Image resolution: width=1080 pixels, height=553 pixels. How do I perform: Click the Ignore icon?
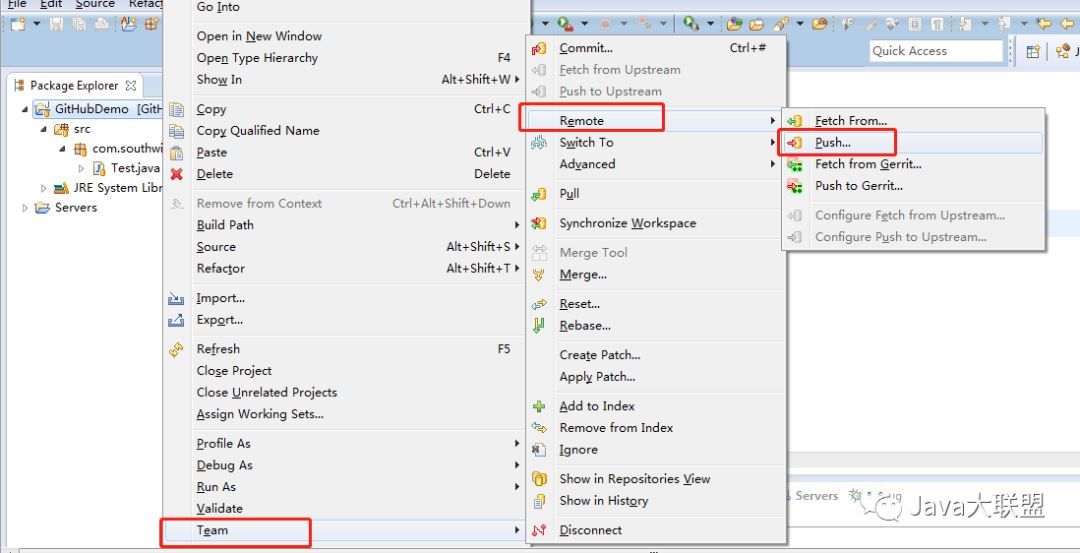coord(539,450)
